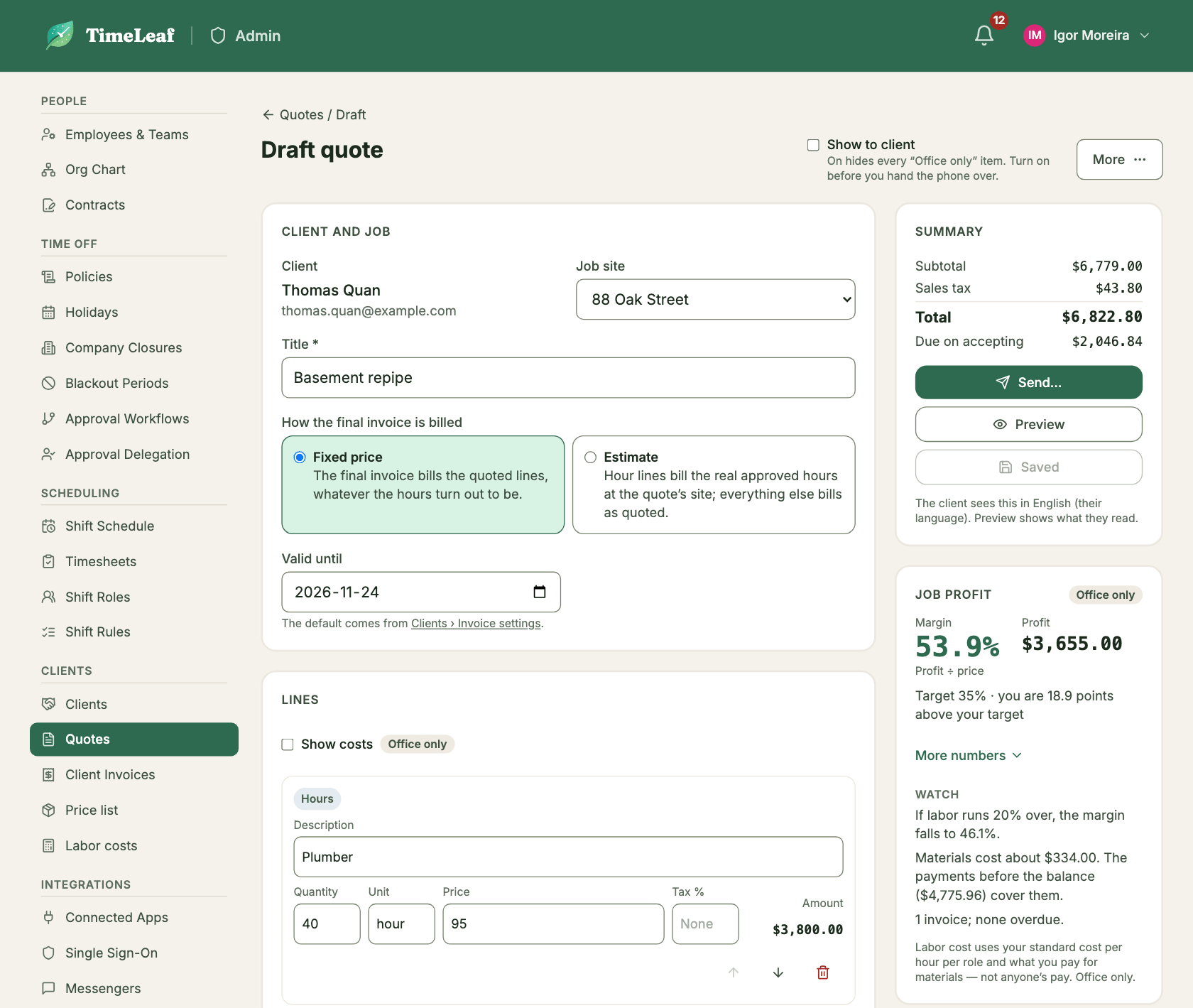Open the Igor Moreira account menu

click(x=1086, y=36)
